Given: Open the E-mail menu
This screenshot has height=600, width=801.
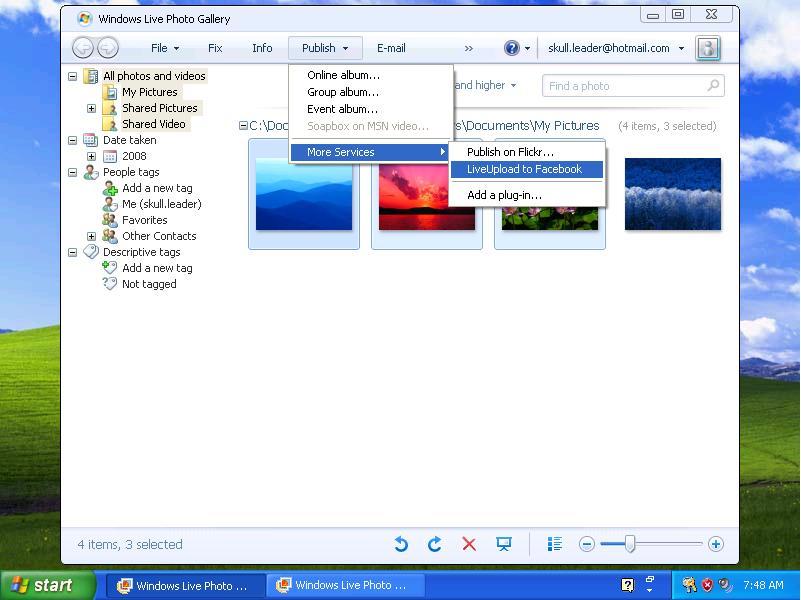Looking at the screenshot, I should tap(390, 47).
